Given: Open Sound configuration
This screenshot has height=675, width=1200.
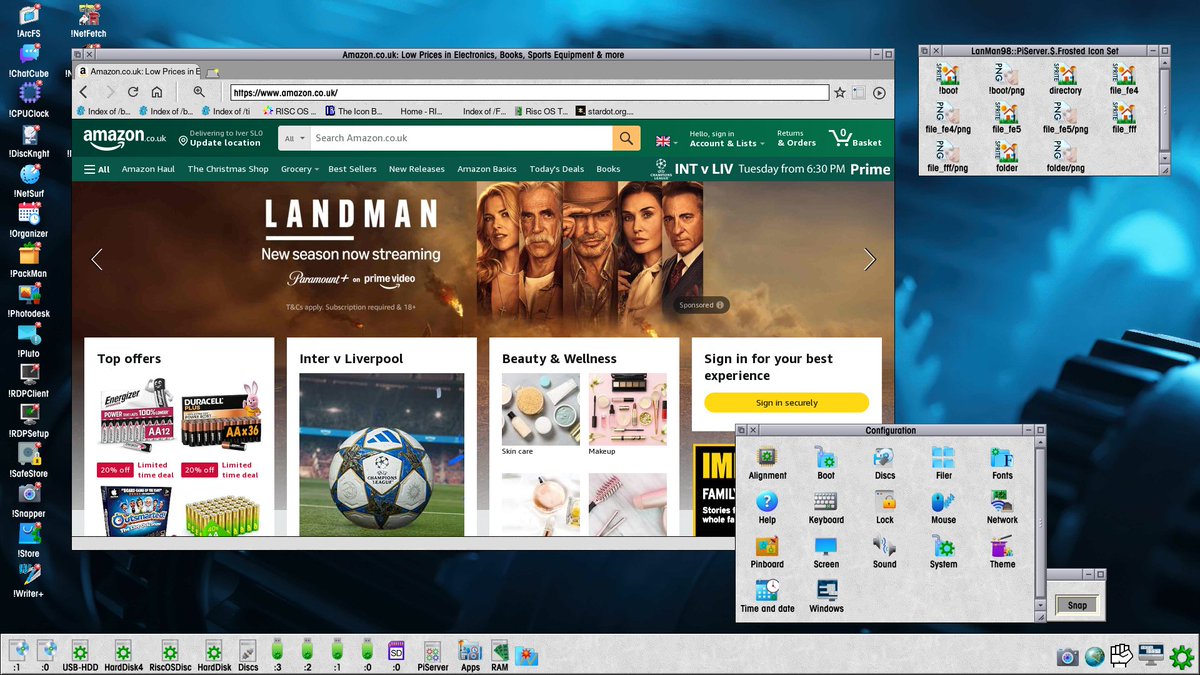Looking at the screenshot, I should (884, 551).
